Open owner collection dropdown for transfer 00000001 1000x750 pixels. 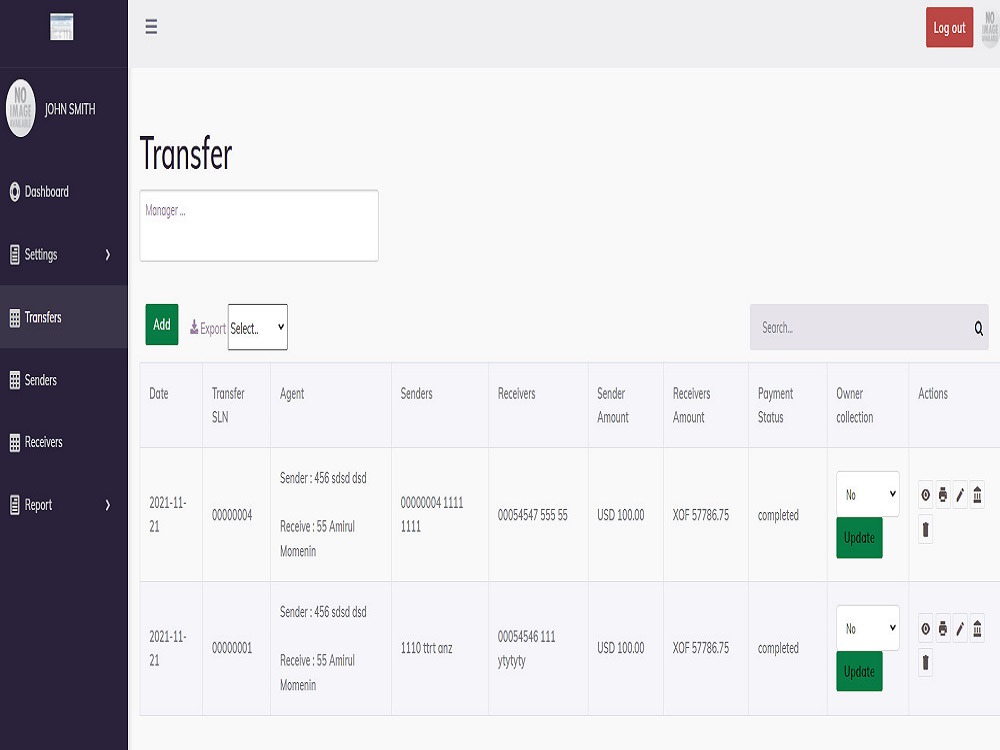point(868,628)
